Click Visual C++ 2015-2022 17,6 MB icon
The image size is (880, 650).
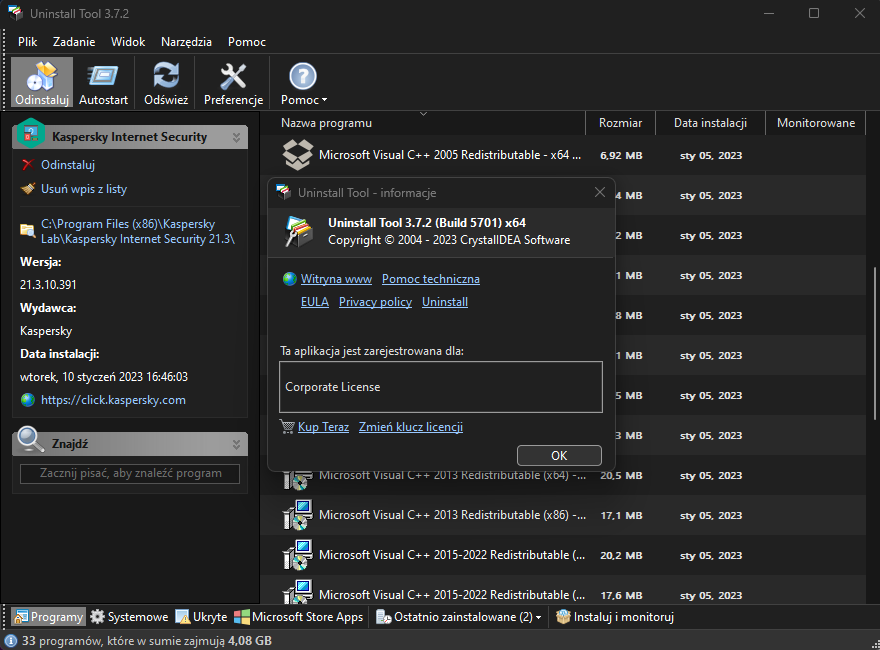tap(297, 593)
